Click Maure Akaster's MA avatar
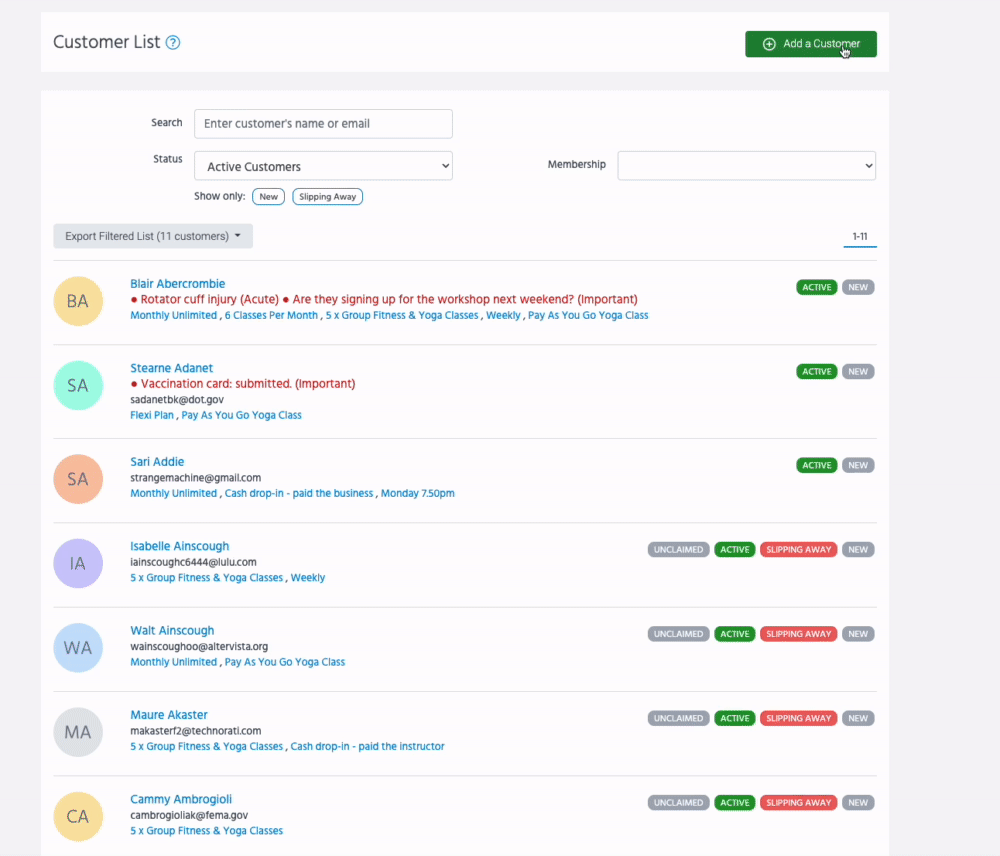1000x856 pixels. pos(78,732)
